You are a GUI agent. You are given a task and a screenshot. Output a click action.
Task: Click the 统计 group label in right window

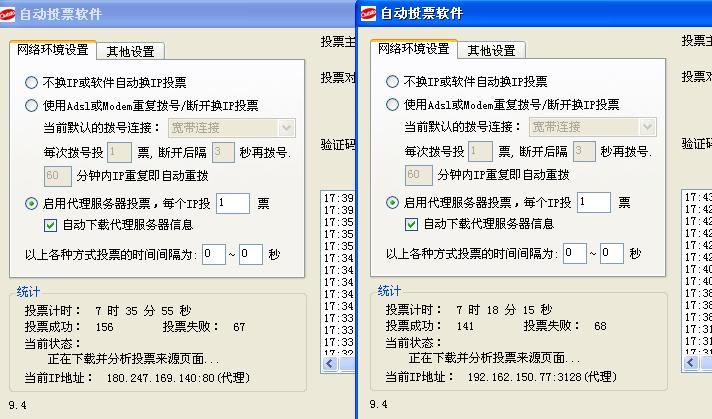coord(389,291)
